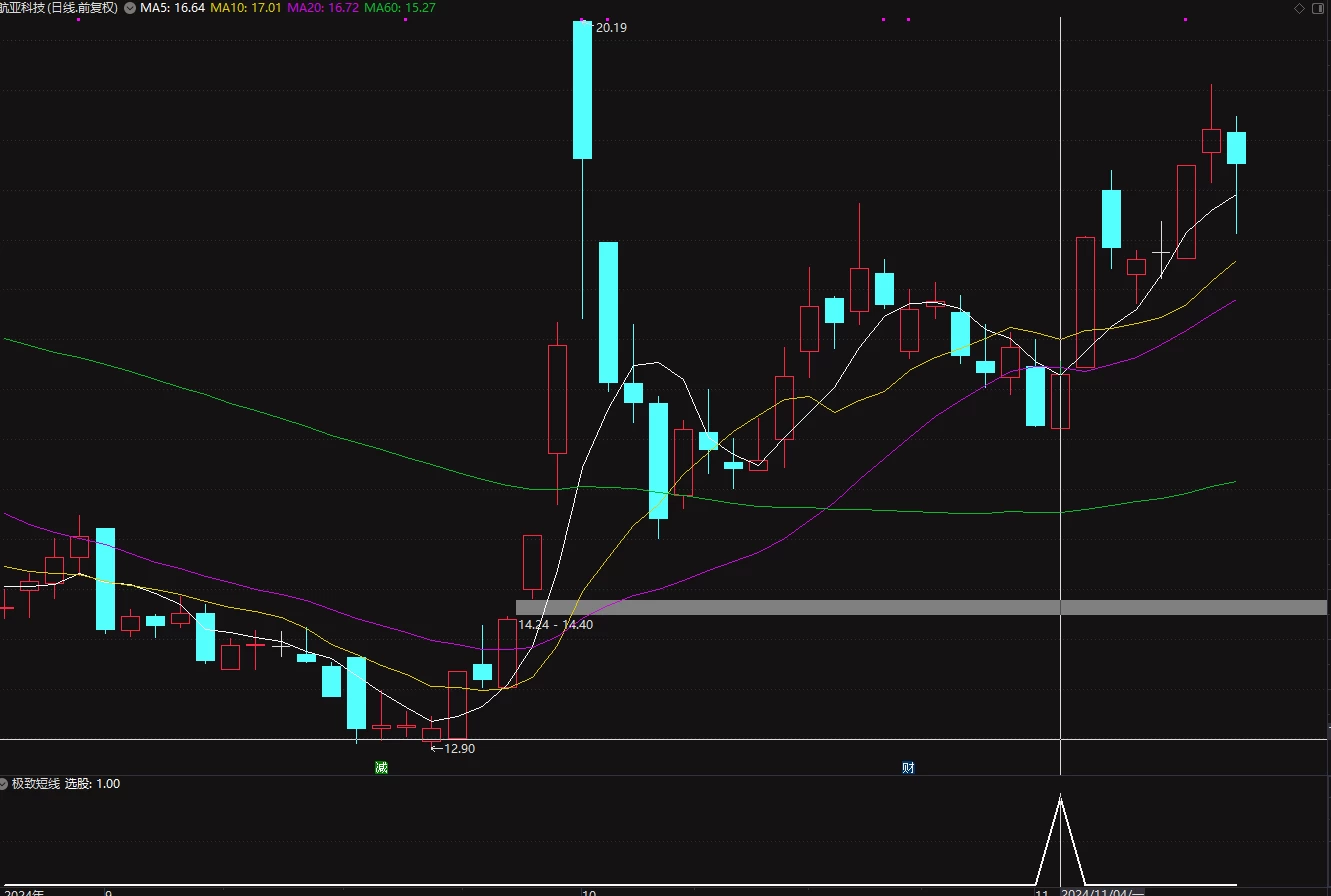Click the 航亚科技 daily chart title
This screenshot has width=1331, height=896.
point(59,8)
